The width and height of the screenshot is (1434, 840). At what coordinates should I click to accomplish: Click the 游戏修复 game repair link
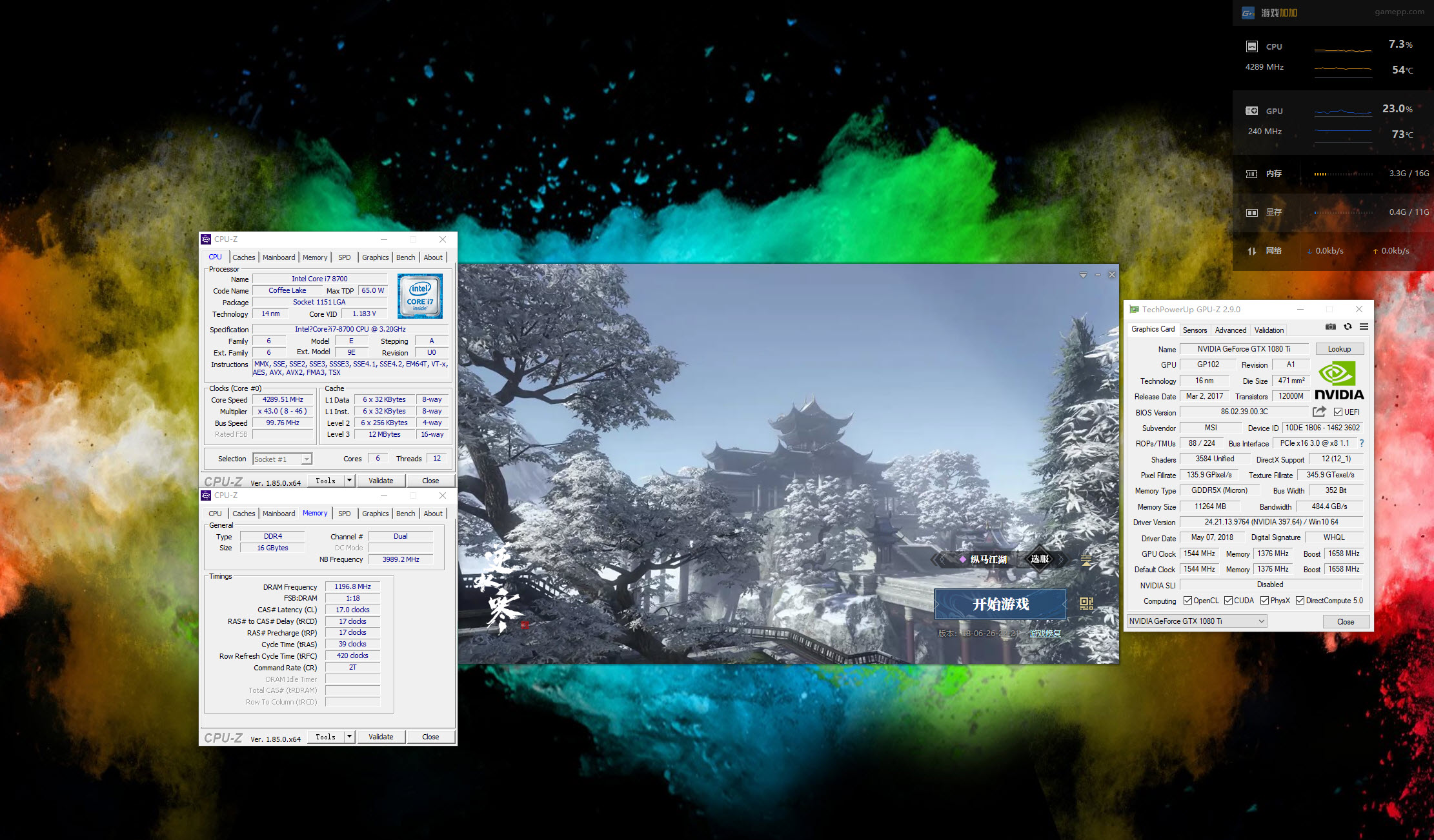click(x=1045, y=634)
